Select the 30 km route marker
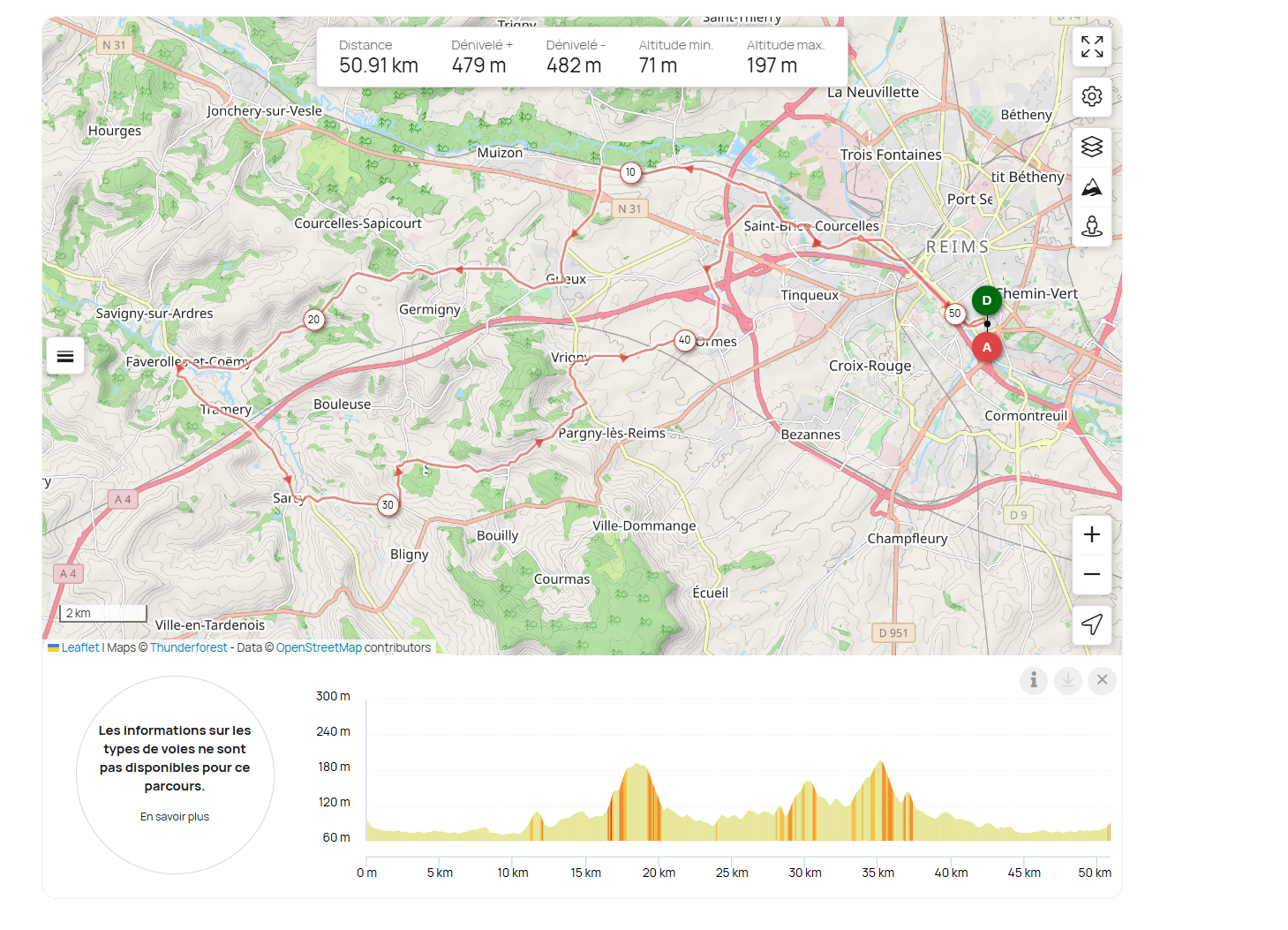1288x930 pixels. 388,505
